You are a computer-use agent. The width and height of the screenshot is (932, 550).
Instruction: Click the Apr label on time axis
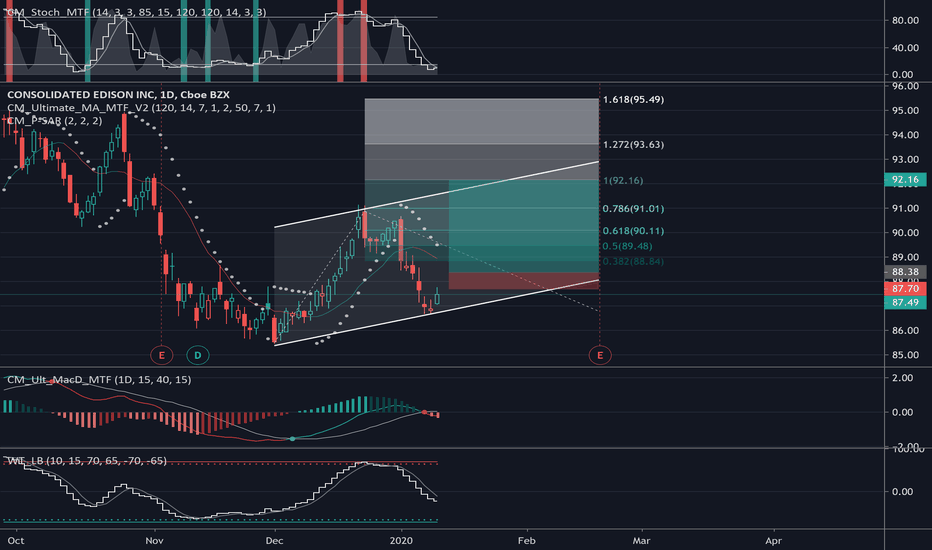(x=773, y=540)
